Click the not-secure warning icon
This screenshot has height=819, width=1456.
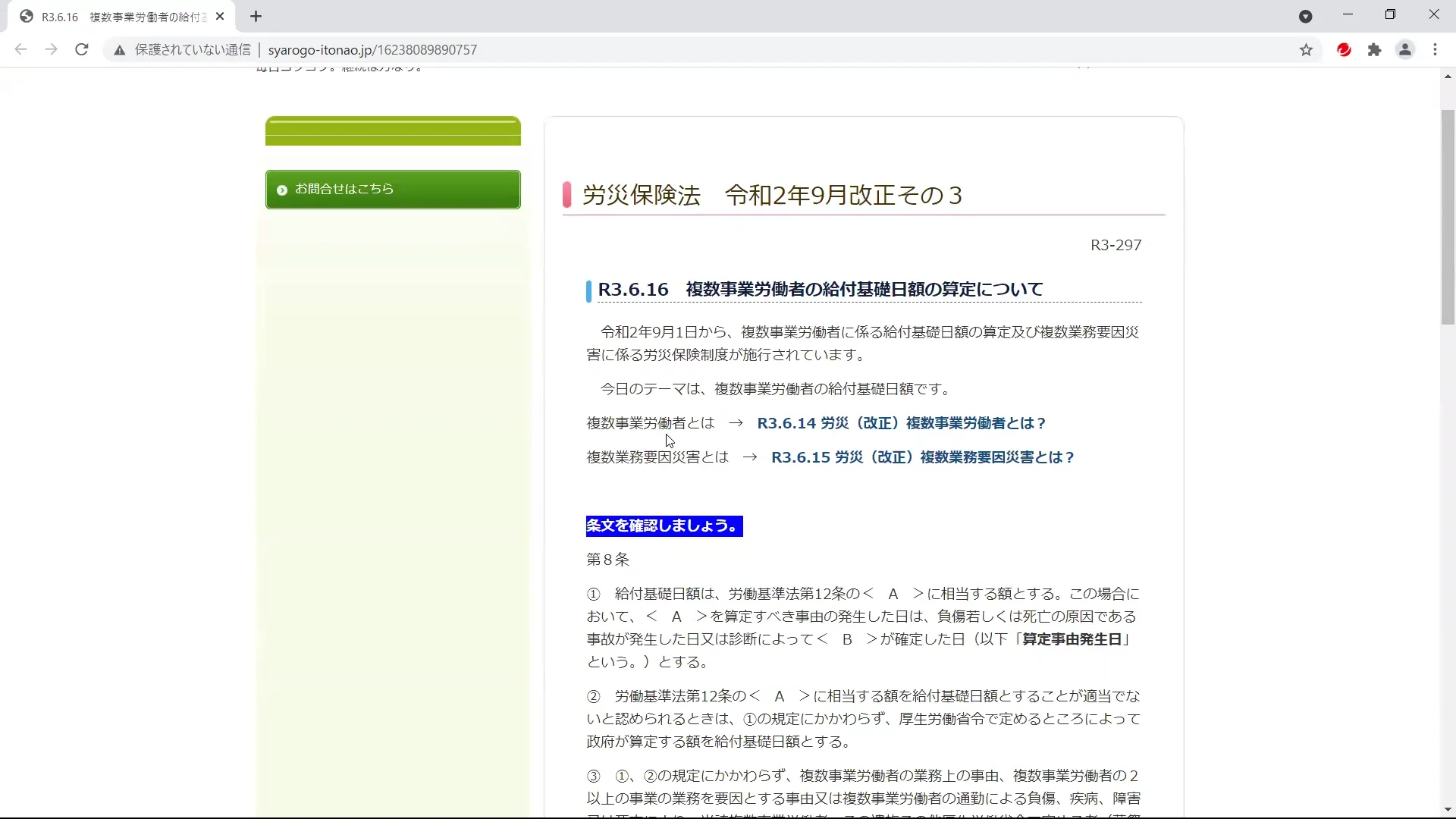click(x=119, y=50)
